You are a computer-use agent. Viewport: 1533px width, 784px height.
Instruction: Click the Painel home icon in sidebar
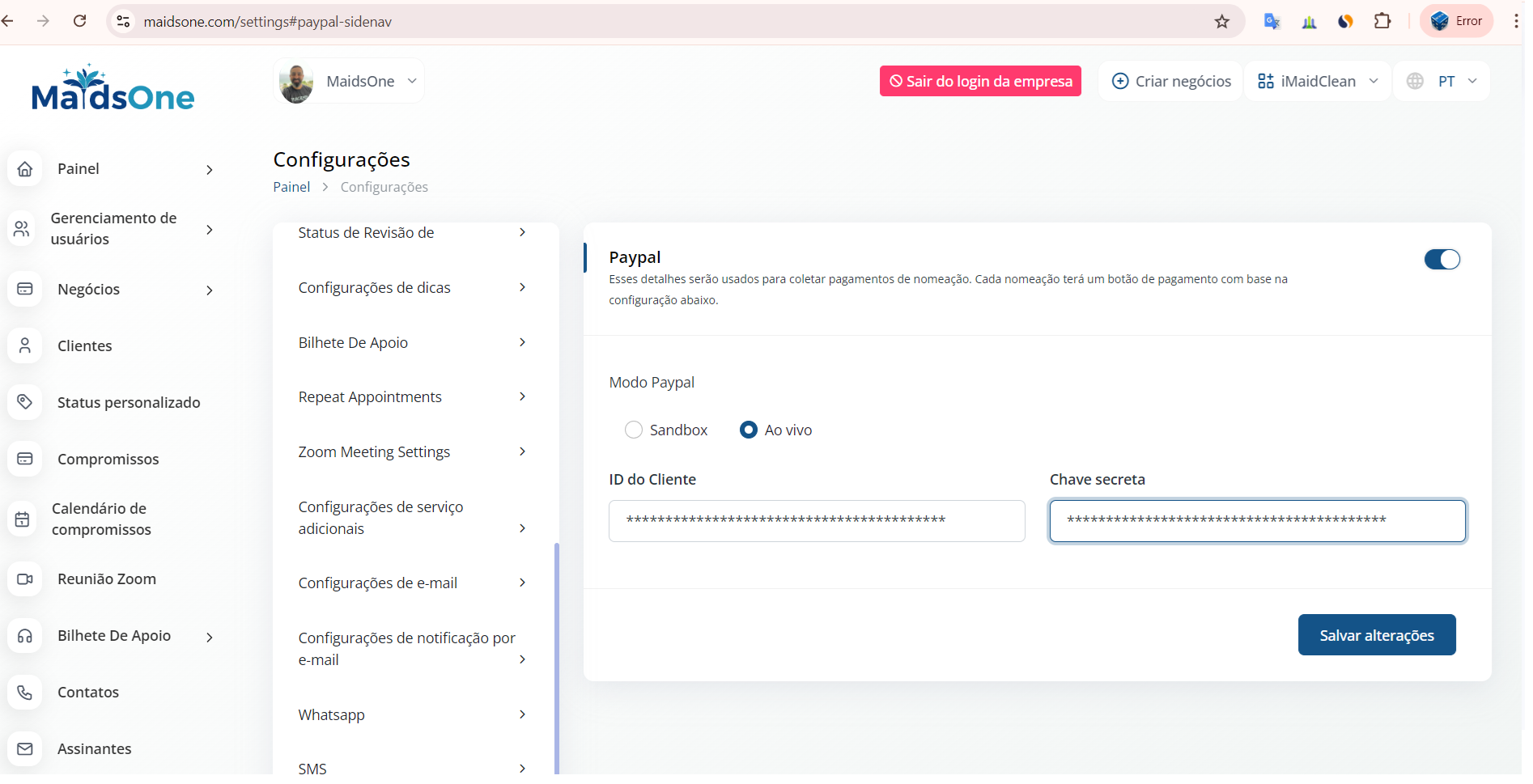pyautogui.click(x=25, y=169)
